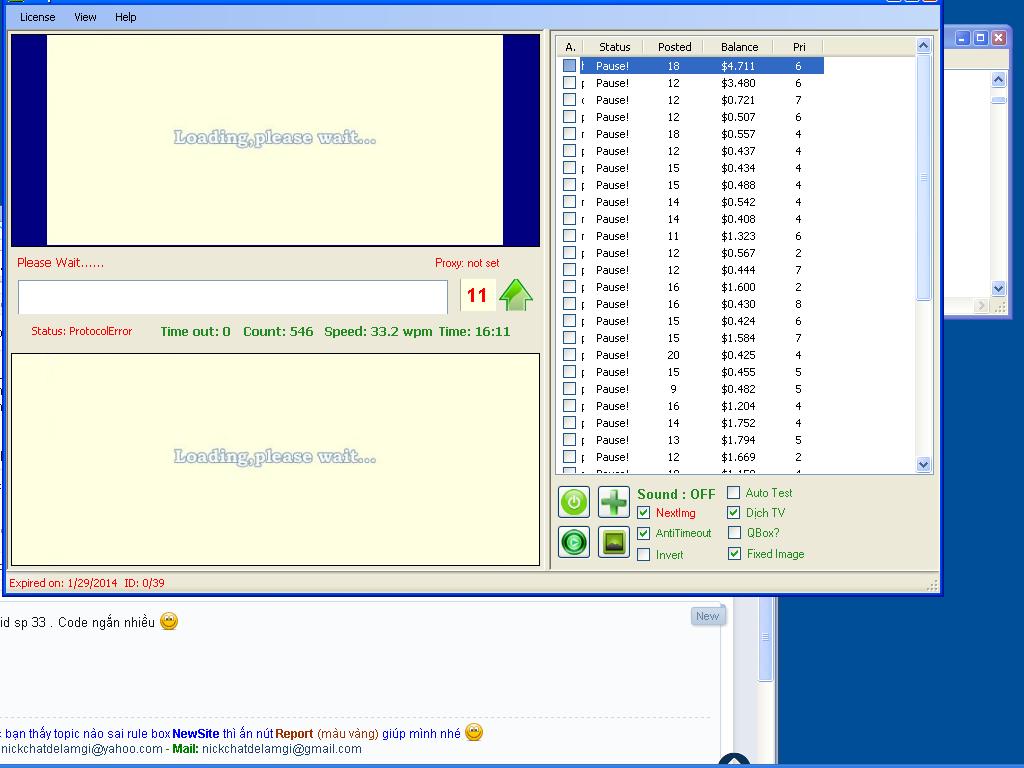Click the smiley emoticon after 'giúp mình nhé'
The height and width of the screenshot is (768, 1024).
[474, 733]
